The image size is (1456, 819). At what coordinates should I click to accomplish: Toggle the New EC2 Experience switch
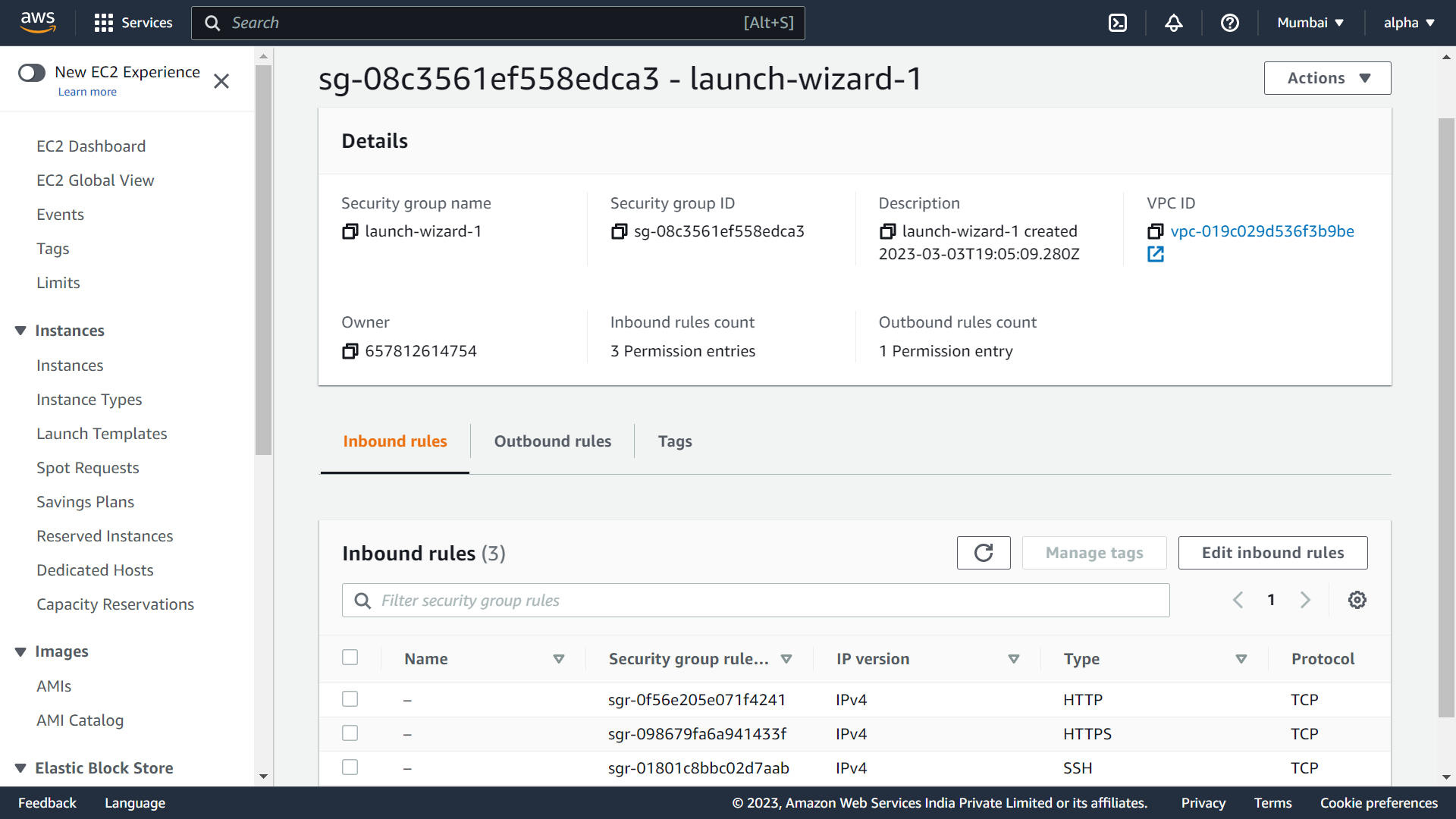32,73
